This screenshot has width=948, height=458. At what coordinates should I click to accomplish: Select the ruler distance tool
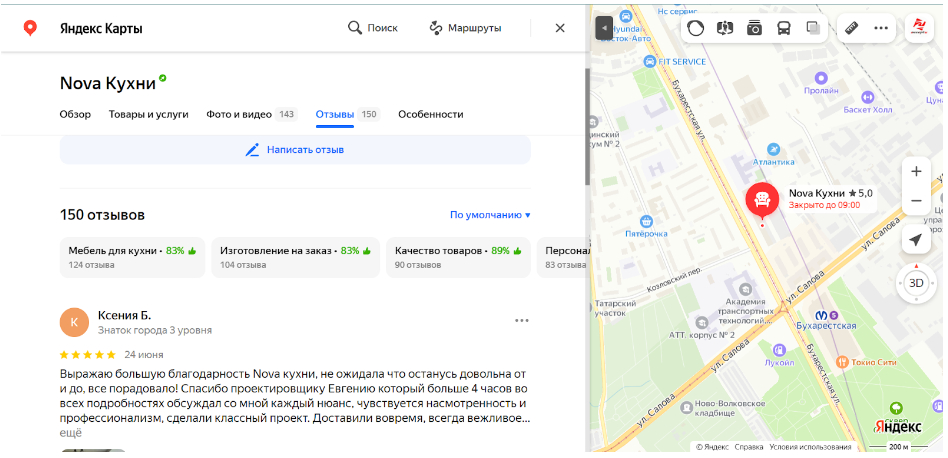coord(851,28)
